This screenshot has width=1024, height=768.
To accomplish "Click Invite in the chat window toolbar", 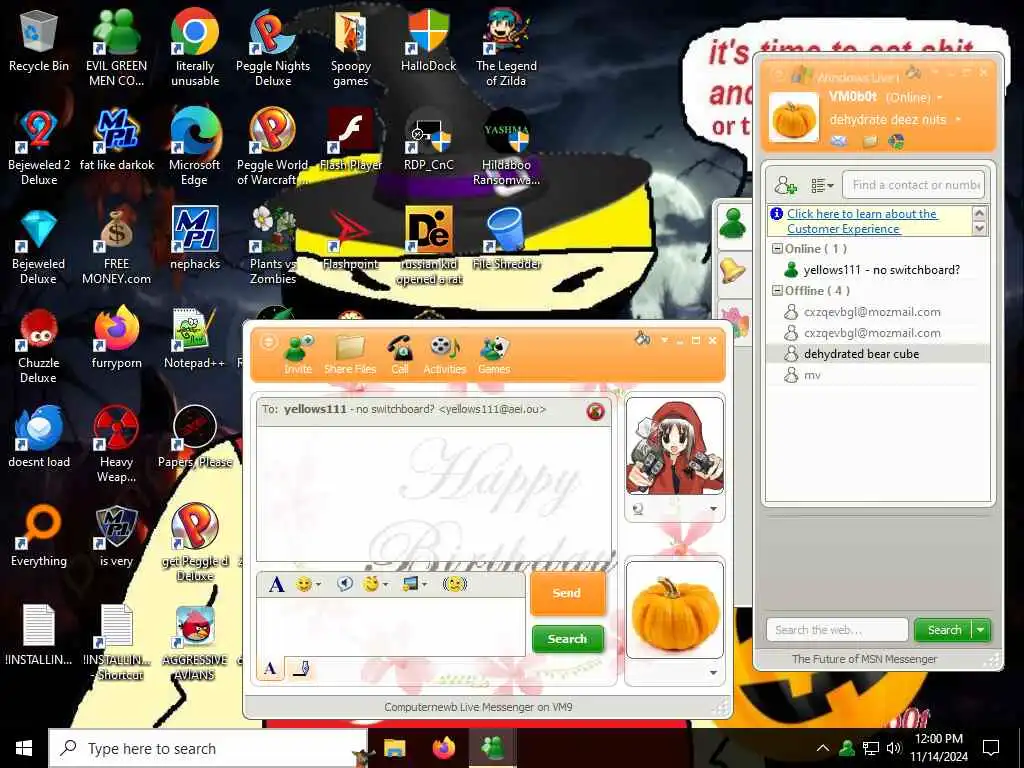I will [x=298, y=355].
